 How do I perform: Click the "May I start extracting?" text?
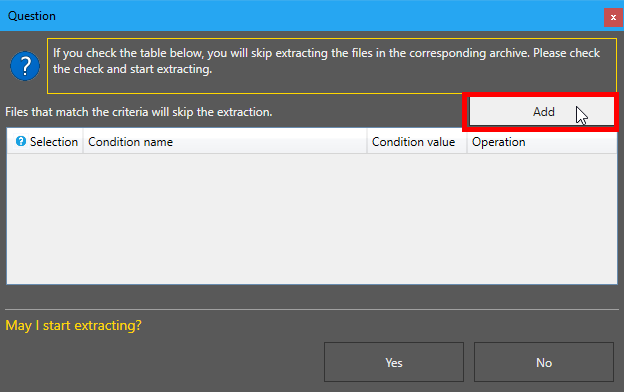pyautogui.click(x=74, y=326)
